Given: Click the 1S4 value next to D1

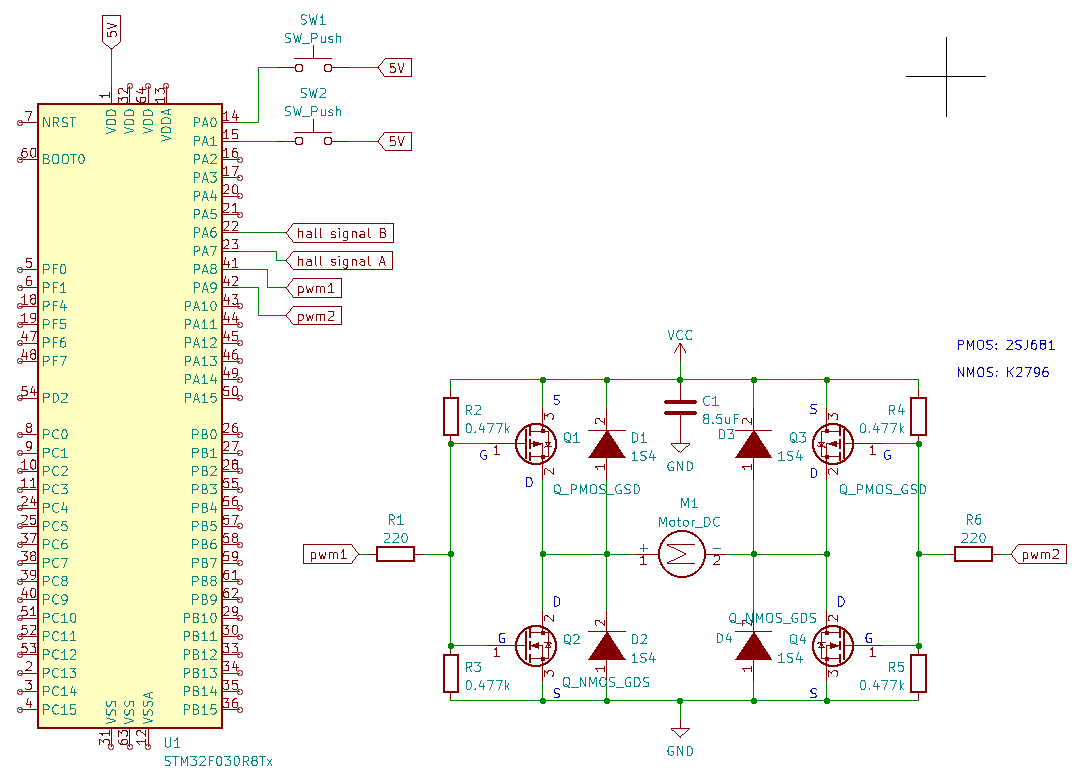Looking at the screenshot, I should [x=643, y=456].
